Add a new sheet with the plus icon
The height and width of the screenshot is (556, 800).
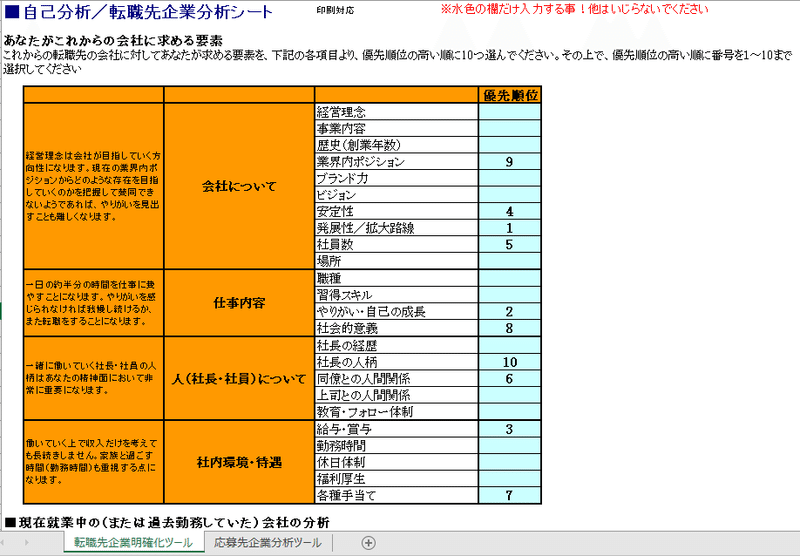click(368, 543)
